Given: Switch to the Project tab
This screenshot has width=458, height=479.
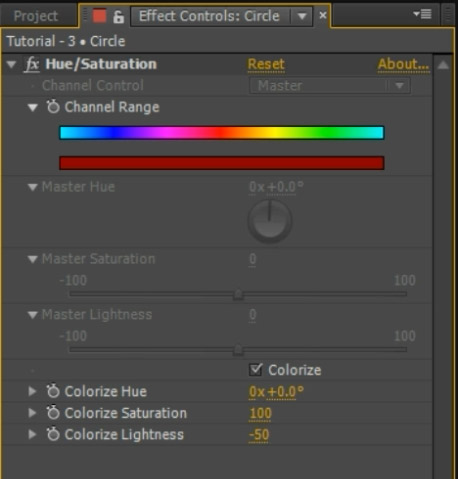Looking at the screenshot, I should [x=36, y=16].
